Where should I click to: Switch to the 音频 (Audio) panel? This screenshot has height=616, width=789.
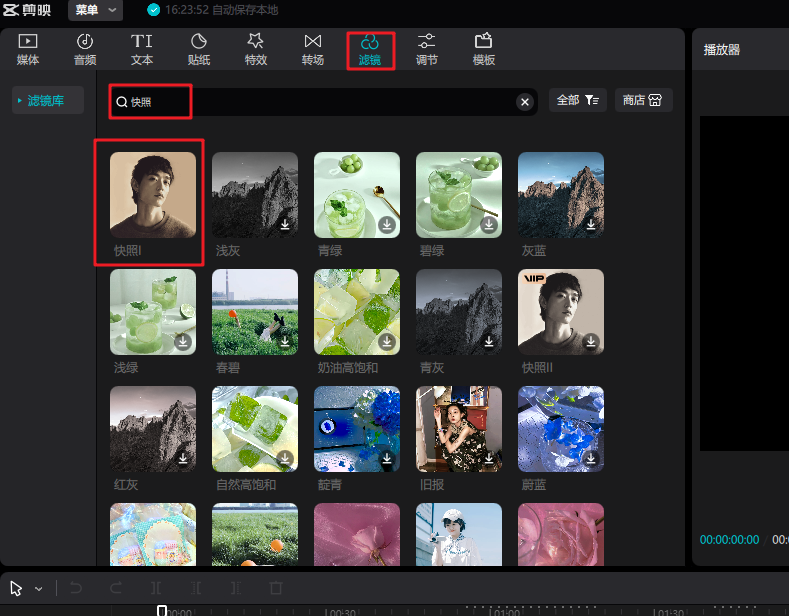pos(85,49)
